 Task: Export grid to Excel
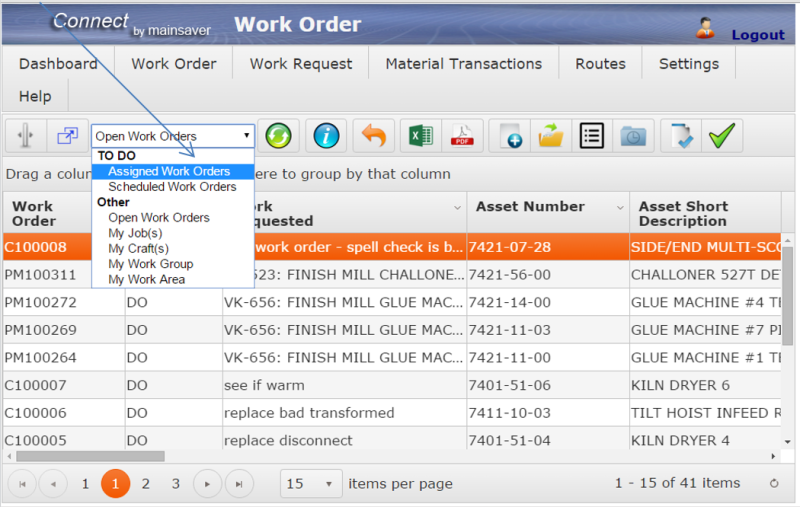pos(419,136)
